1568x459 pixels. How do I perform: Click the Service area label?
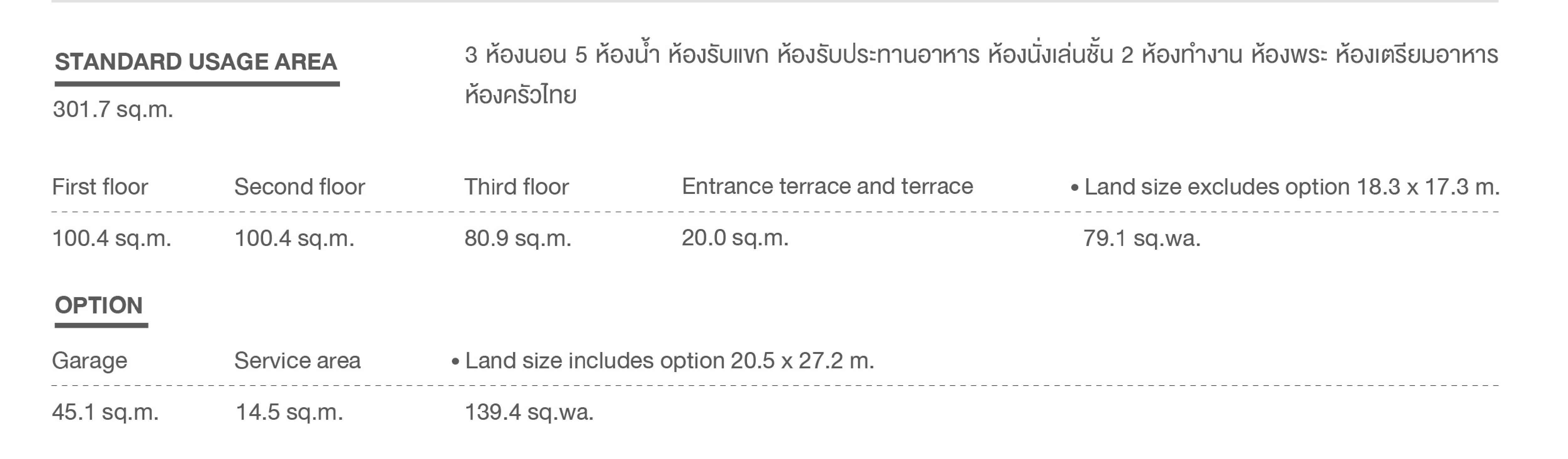[x=298, y=361]
